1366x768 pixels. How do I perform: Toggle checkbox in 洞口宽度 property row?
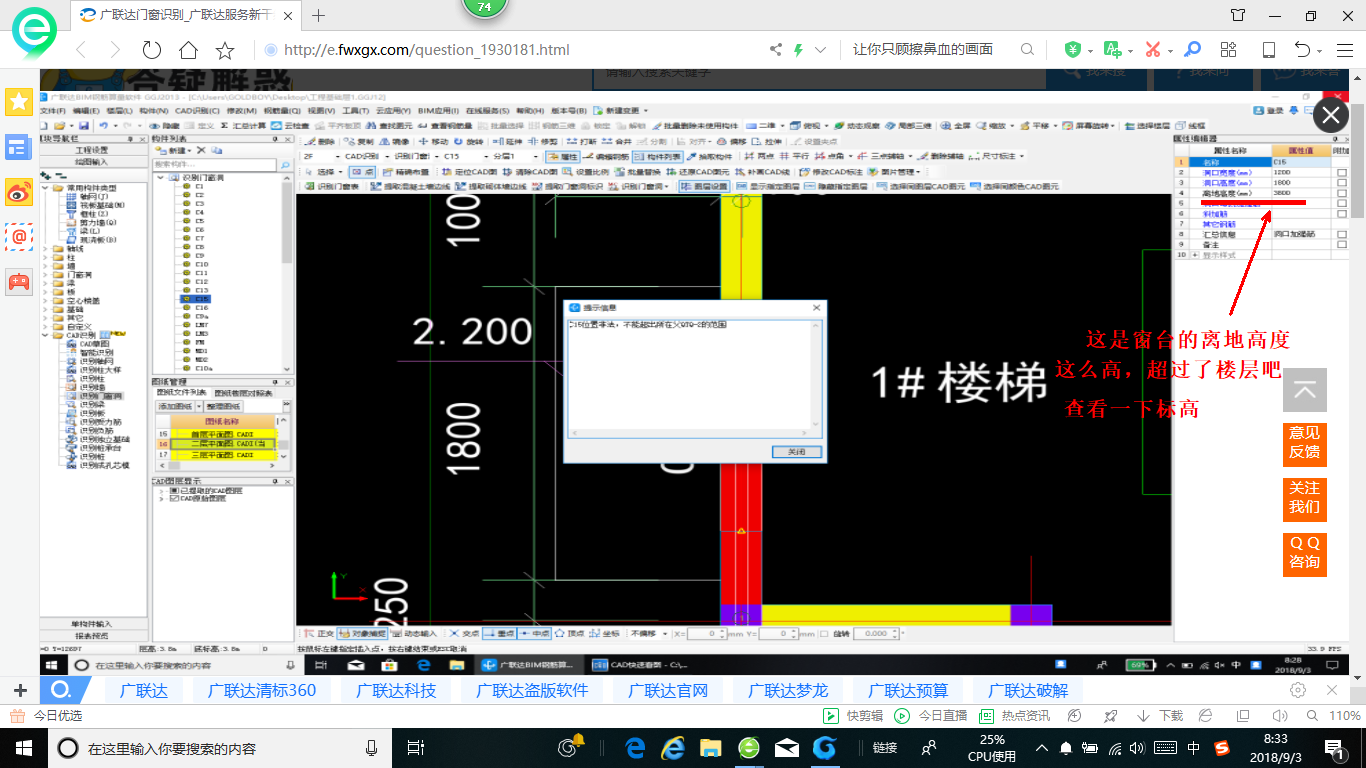1341,172
